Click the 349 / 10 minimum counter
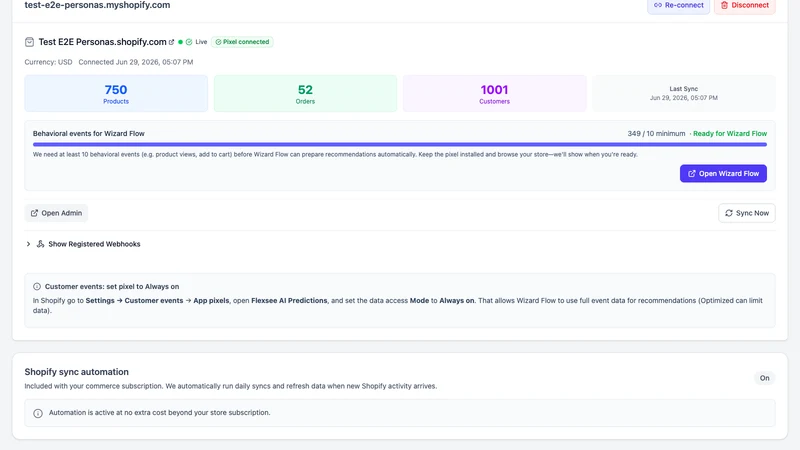800x450 pixels. (656, 134)
